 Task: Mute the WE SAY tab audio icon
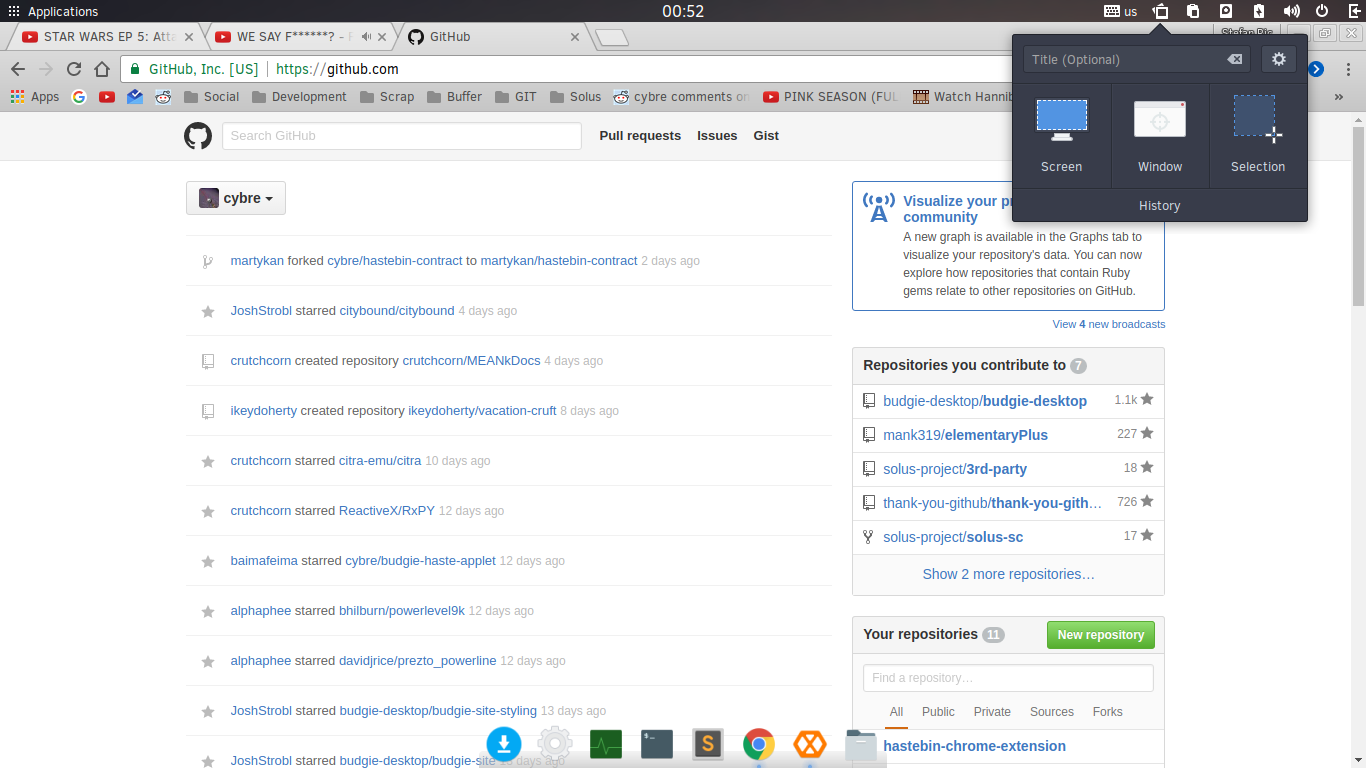pyautogui.click(x=367, y=37)
